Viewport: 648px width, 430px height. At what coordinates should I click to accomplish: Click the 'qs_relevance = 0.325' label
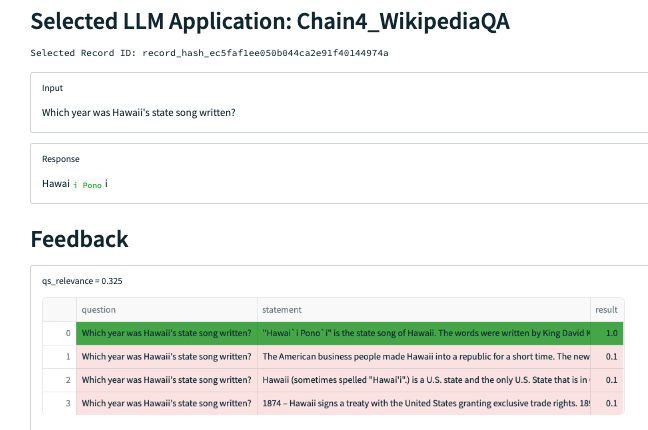tap(82, 281)
